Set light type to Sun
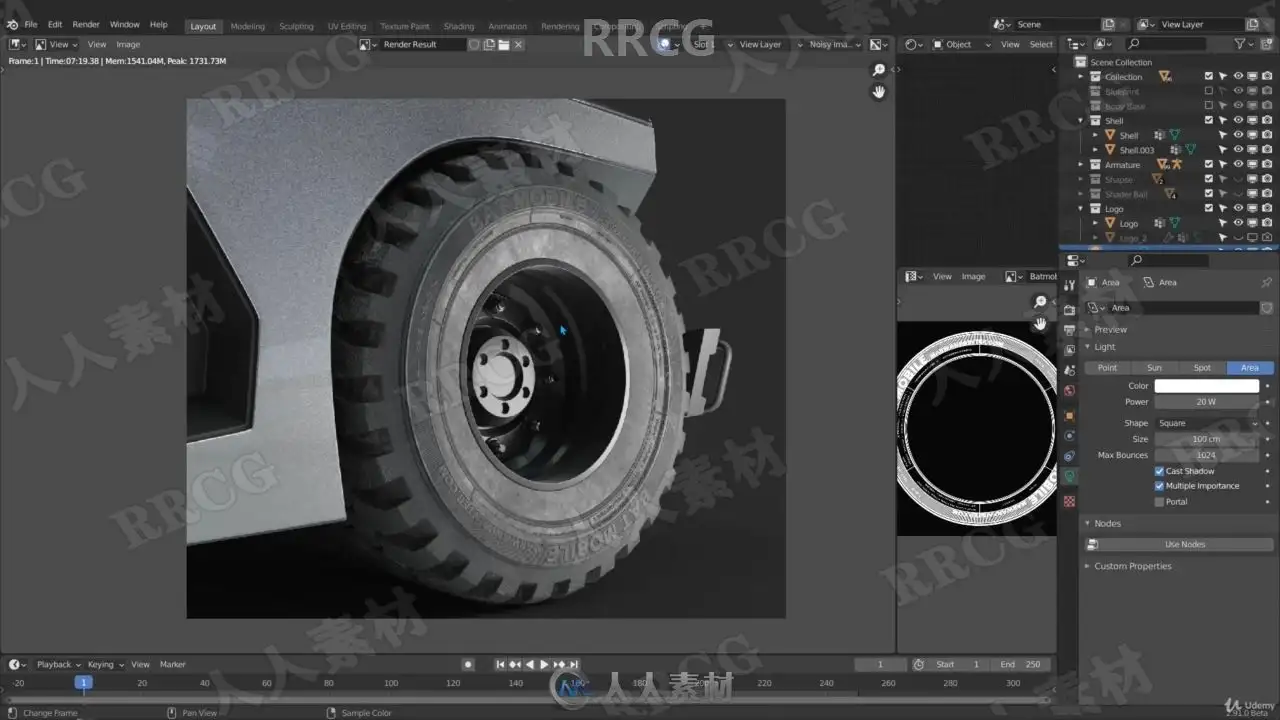The width and height of the screenshot is (1280, 720). point(1155,368)
